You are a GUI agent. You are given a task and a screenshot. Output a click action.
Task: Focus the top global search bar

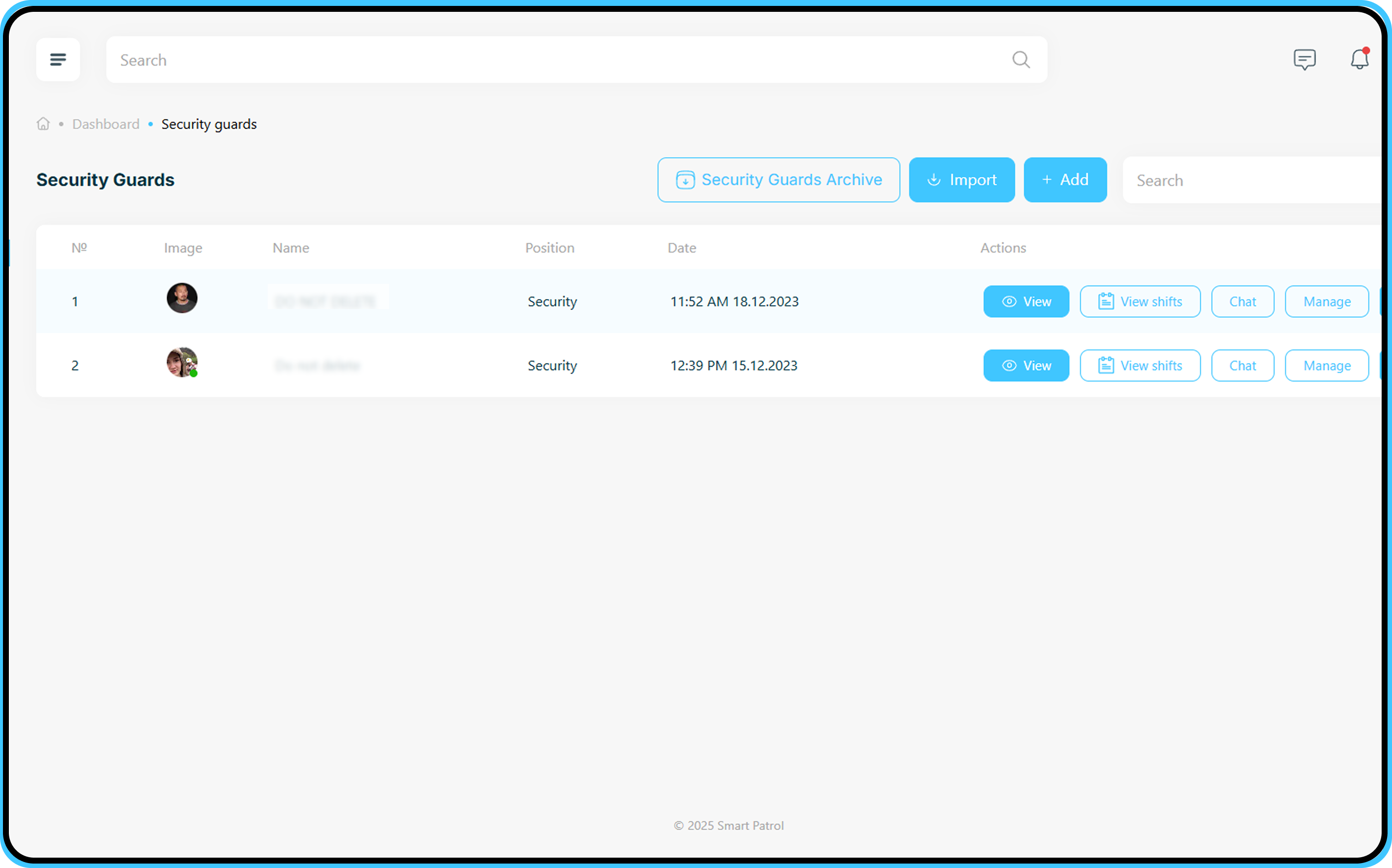coord(563,60)
